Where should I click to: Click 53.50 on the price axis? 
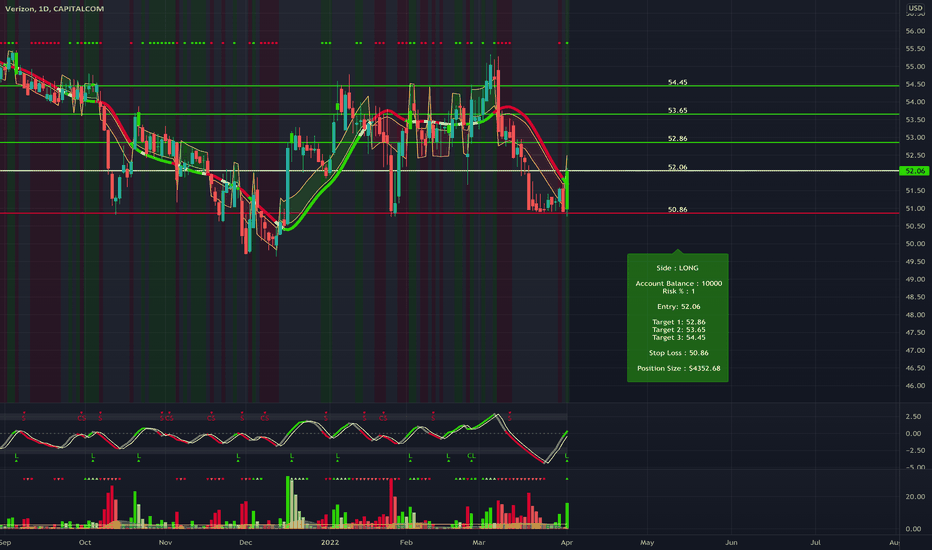(915, 120)
